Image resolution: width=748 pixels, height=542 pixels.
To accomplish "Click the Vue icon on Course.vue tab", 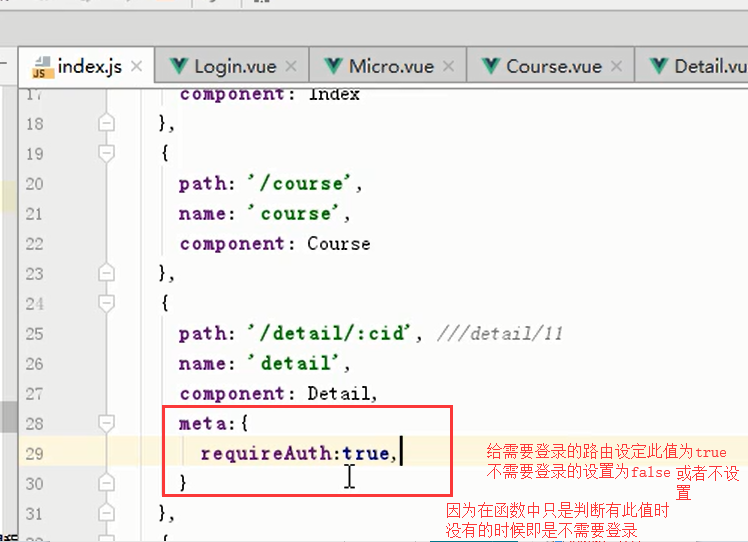I will [490, 66].
